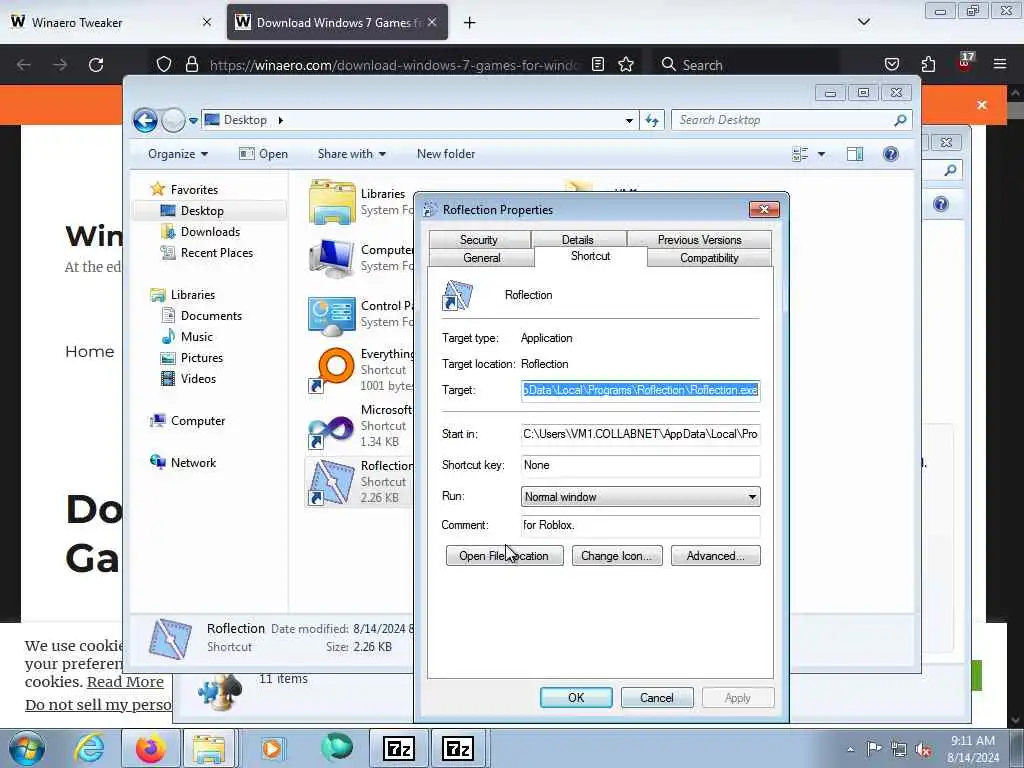Click the Firefox tracking protection shield icon
Viewport: 1024px width, 768px height.
coord(164,64)
